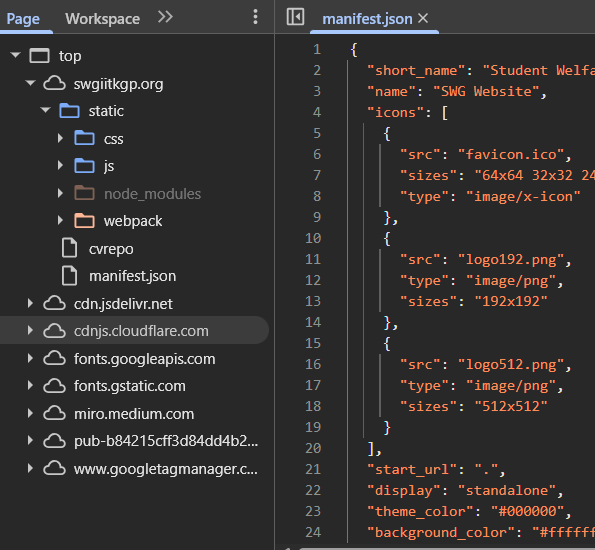Click the cloud icon beside fonts.googleapis.com

(x=54, y=358)
